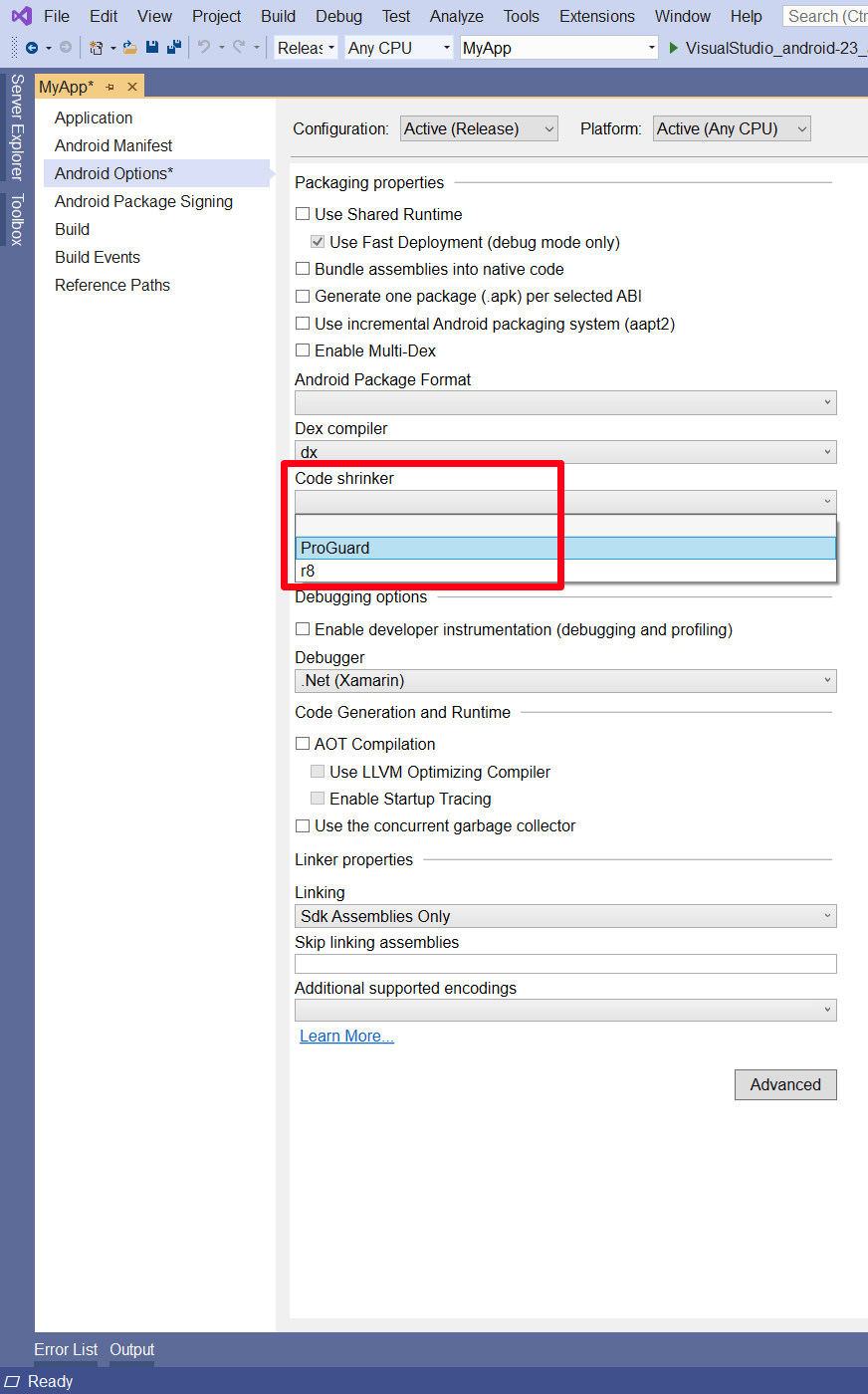Viewport: 868px width, 1394px height.
Task: Open the File menu
Action: coord(57,16)
